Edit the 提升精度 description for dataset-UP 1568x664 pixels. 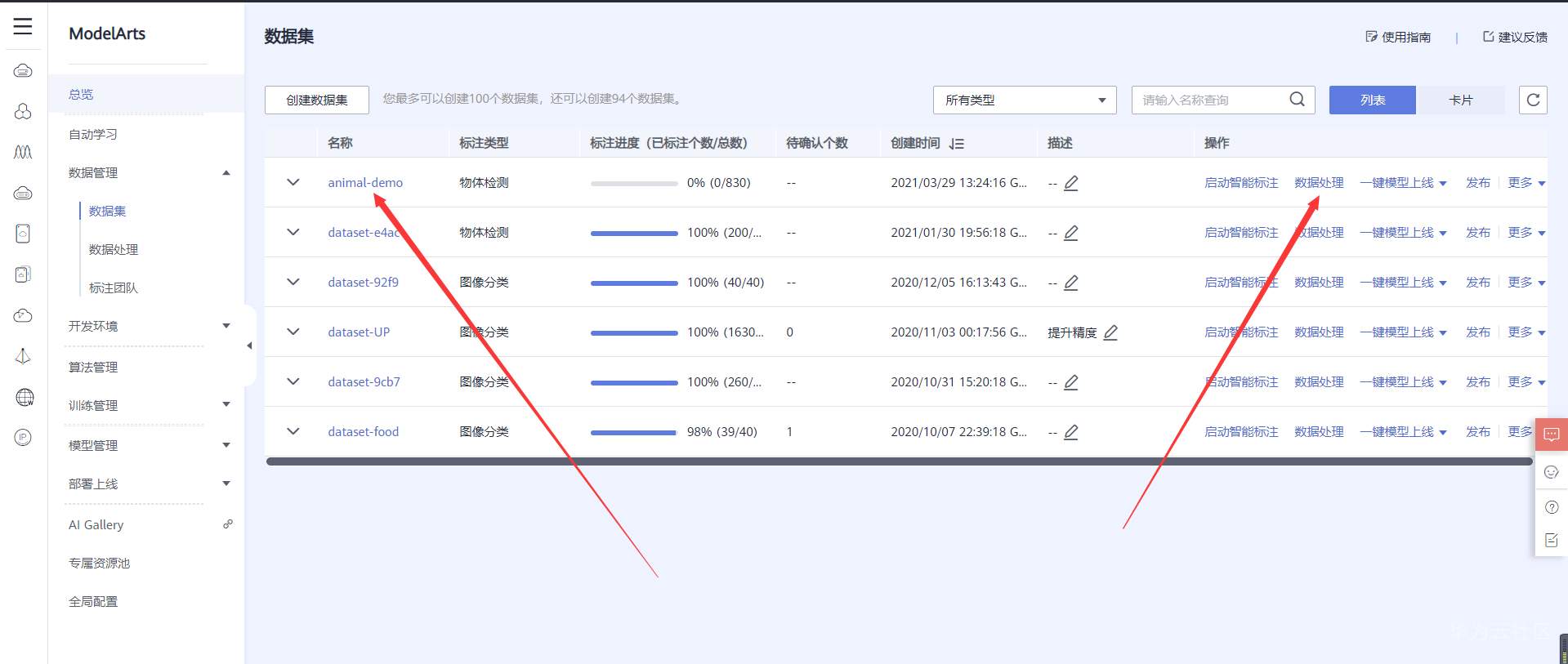coord(1110,332)
